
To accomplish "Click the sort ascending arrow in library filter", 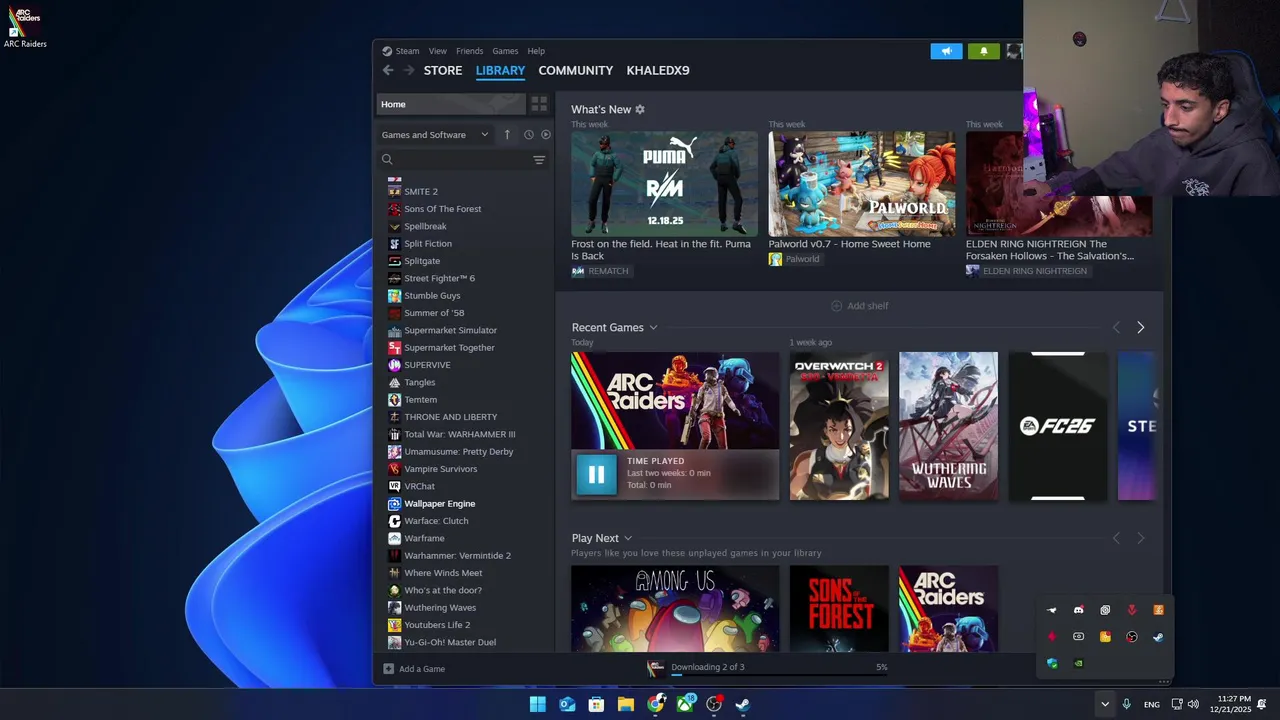I will (507, 135).
